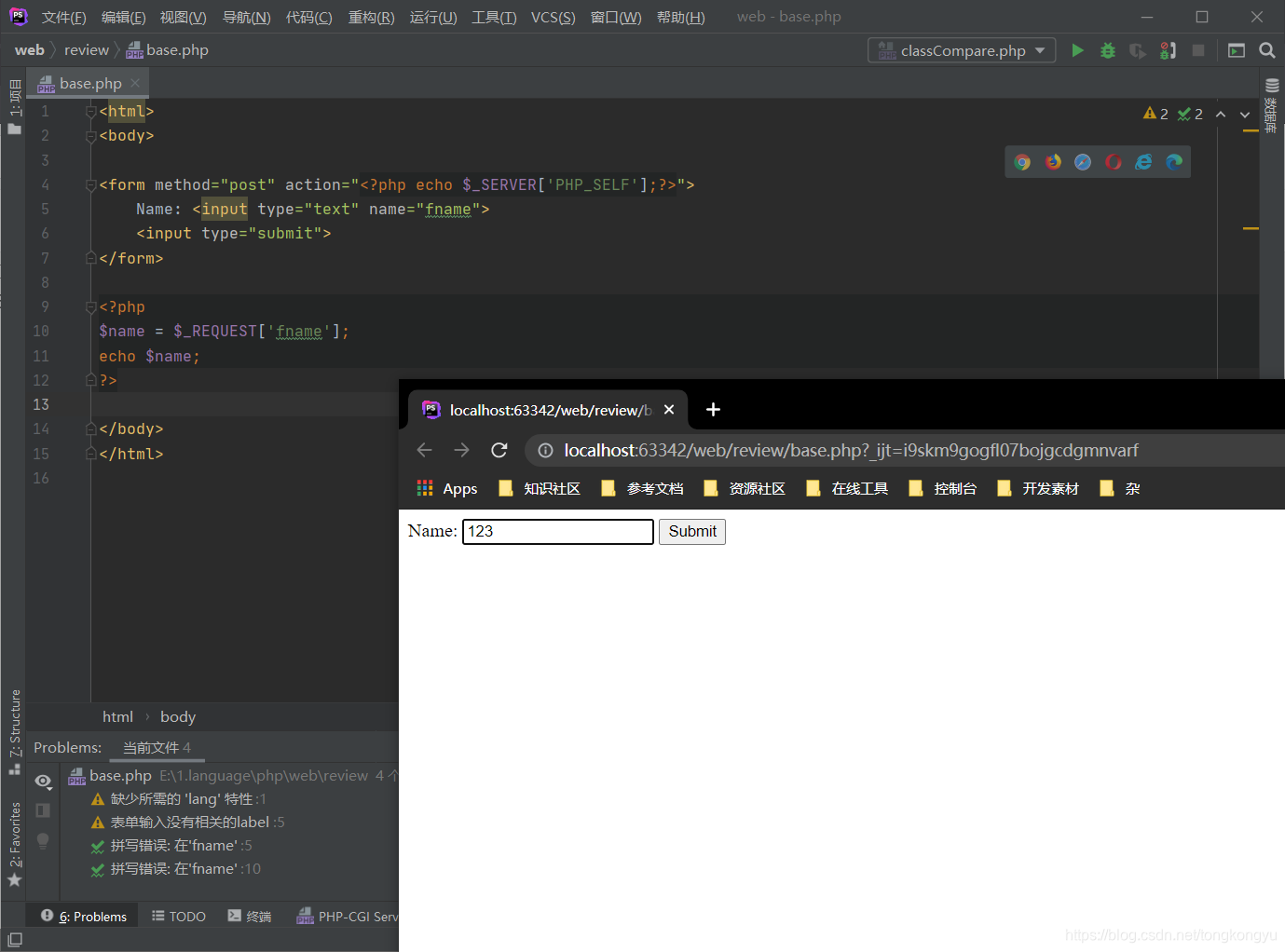Switch to 当前文件 4 problems tab

point(157,748)
